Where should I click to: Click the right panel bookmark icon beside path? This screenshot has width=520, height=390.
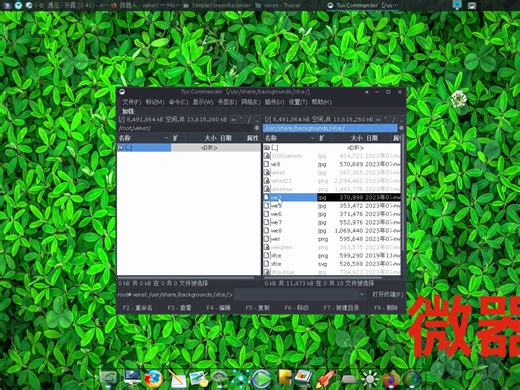point(401,128)
